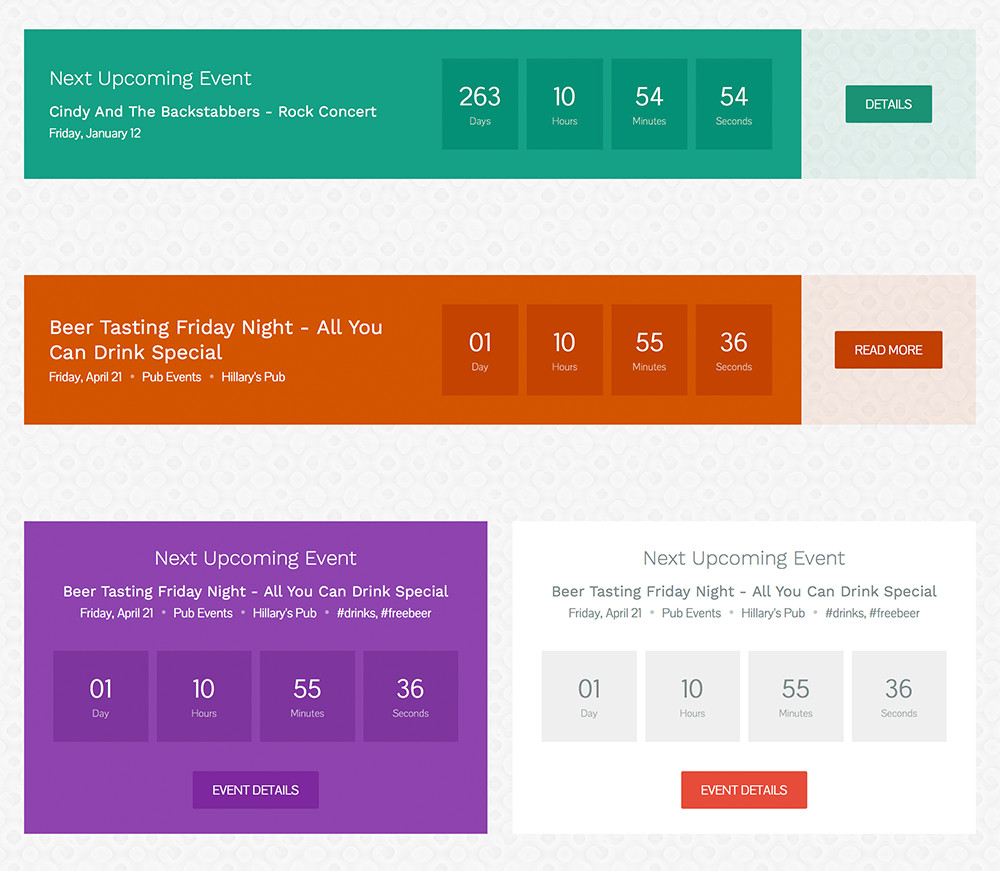Click the 01 Day box in the purple card
Image resolution: width=1000 pixels, height=871 pixels.
pos(101,696)
